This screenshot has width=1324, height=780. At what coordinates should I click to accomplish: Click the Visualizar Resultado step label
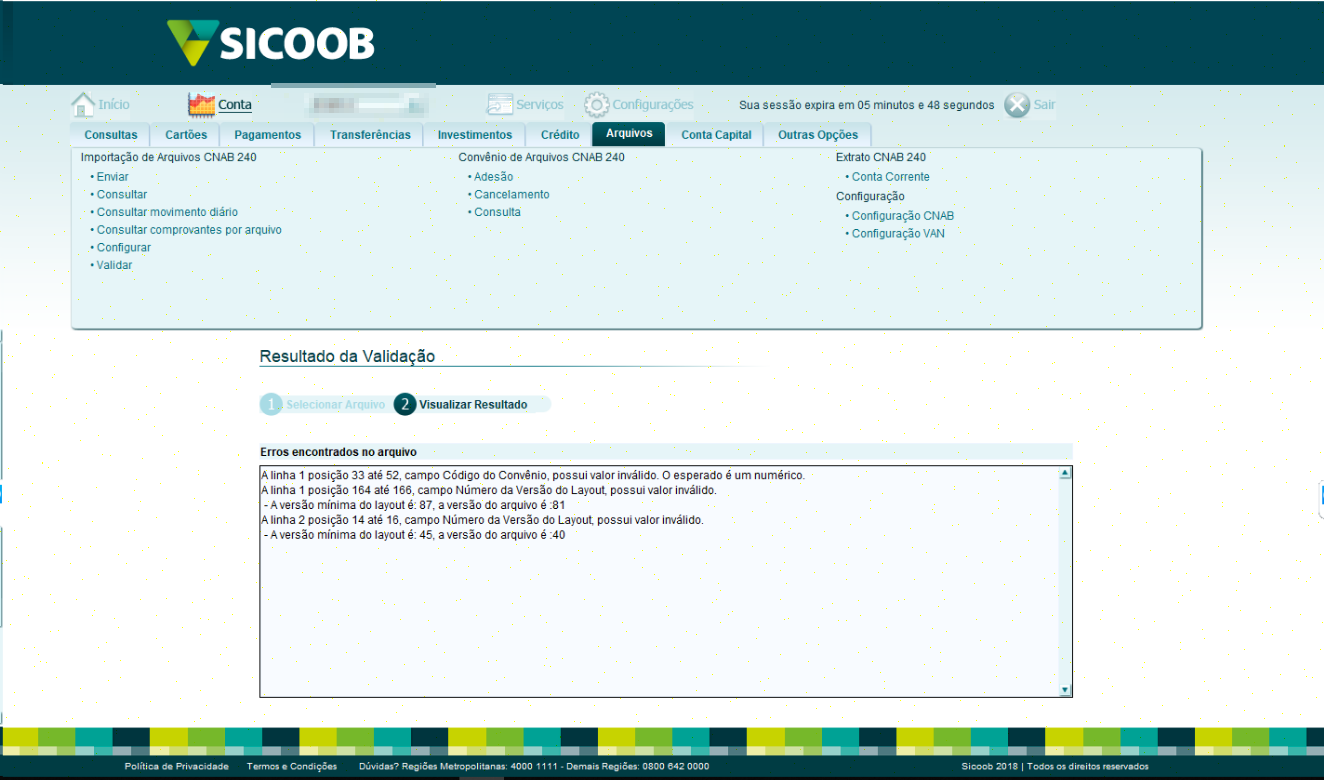[x=473, y=405]
